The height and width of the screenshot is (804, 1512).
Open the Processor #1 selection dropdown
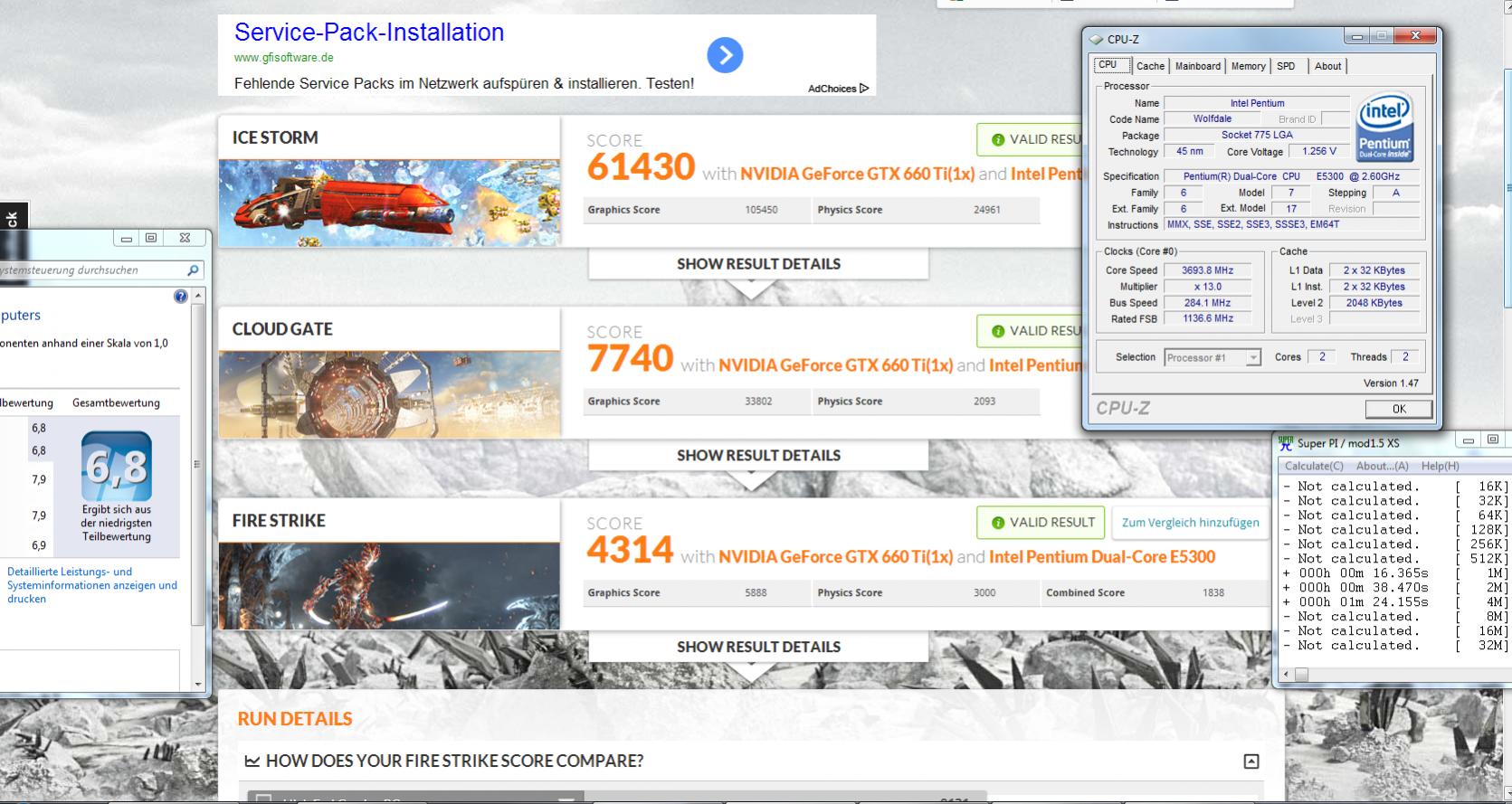point(1212,357)
